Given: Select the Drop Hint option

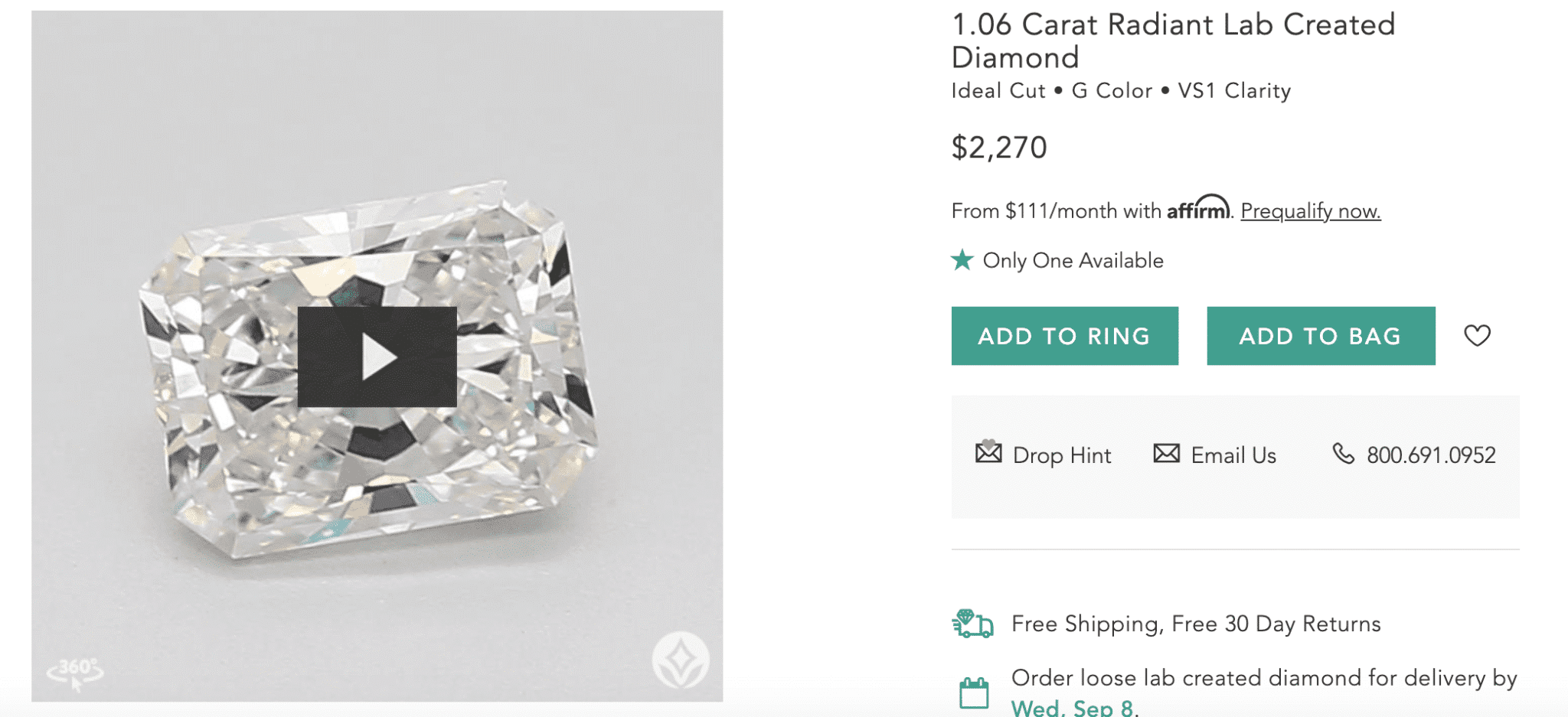Looking at the screenshot, I should (1063, 455).
